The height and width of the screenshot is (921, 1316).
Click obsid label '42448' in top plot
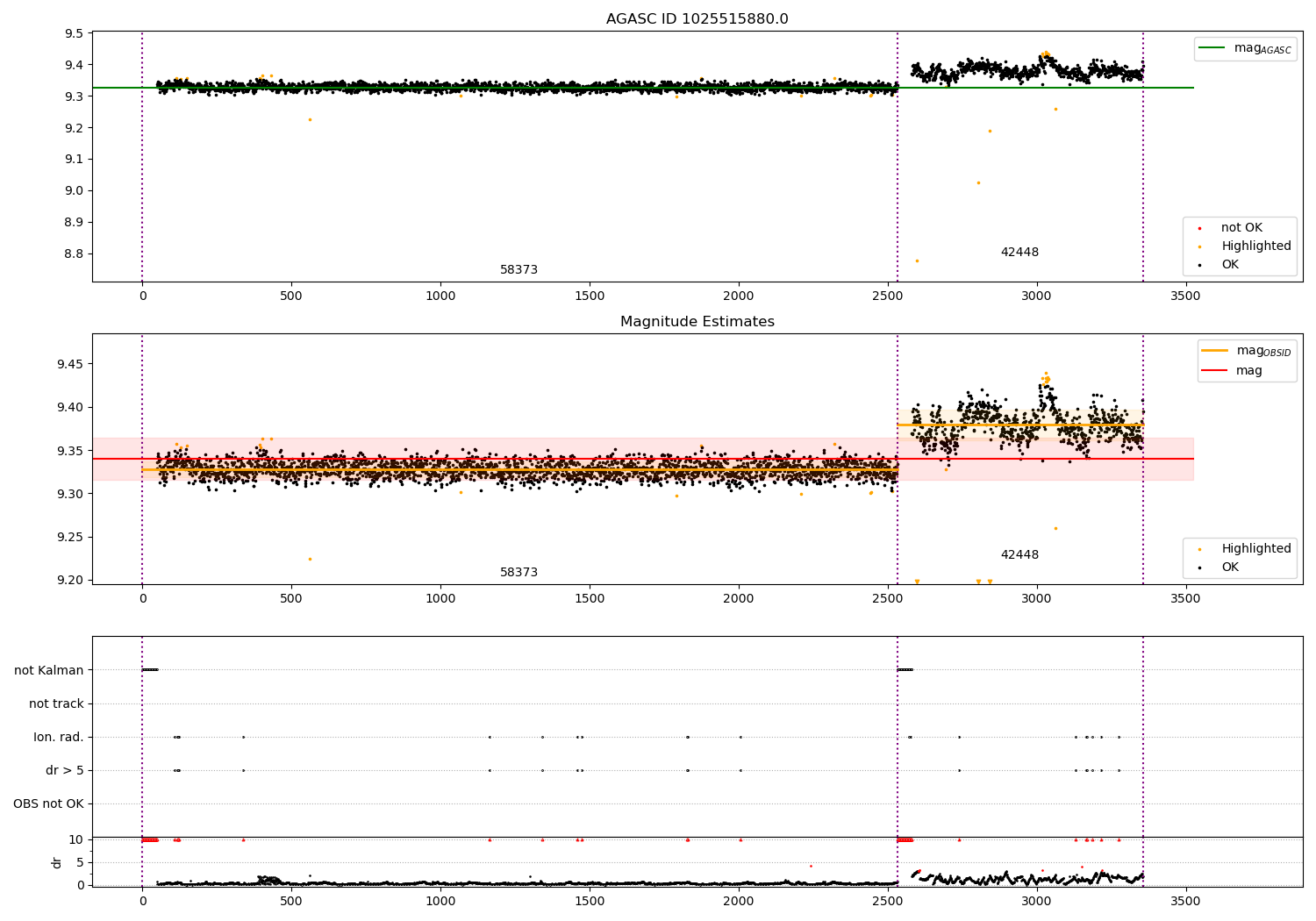[1019, 253]
